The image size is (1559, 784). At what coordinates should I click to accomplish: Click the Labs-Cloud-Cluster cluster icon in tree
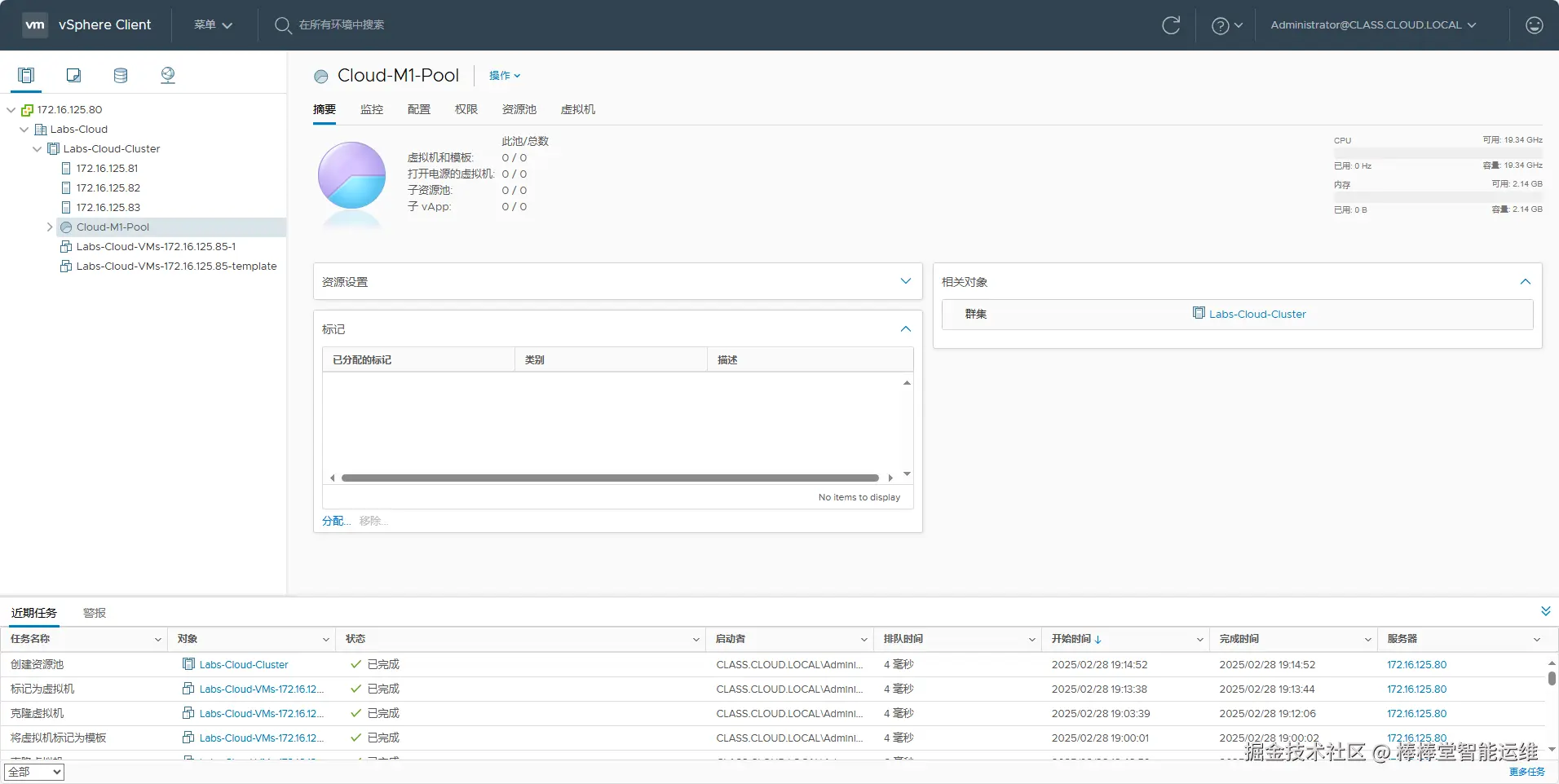(53, 149)
